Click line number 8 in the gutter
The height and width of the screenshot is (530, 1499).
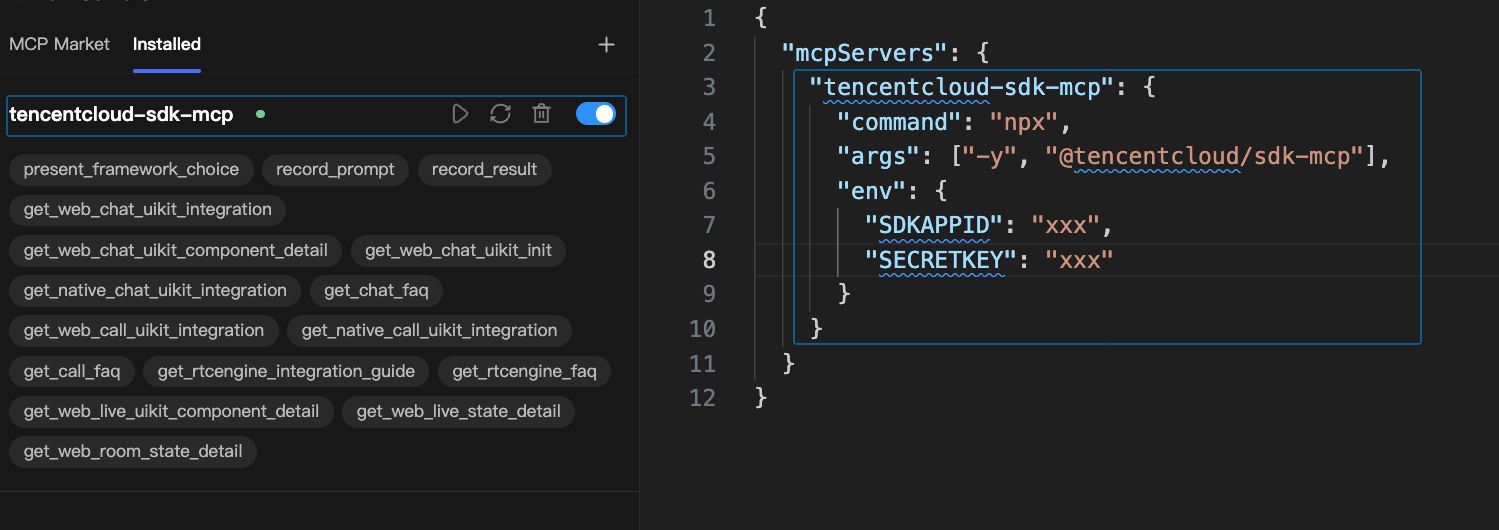pyautogui.click(x=709, y=260)
